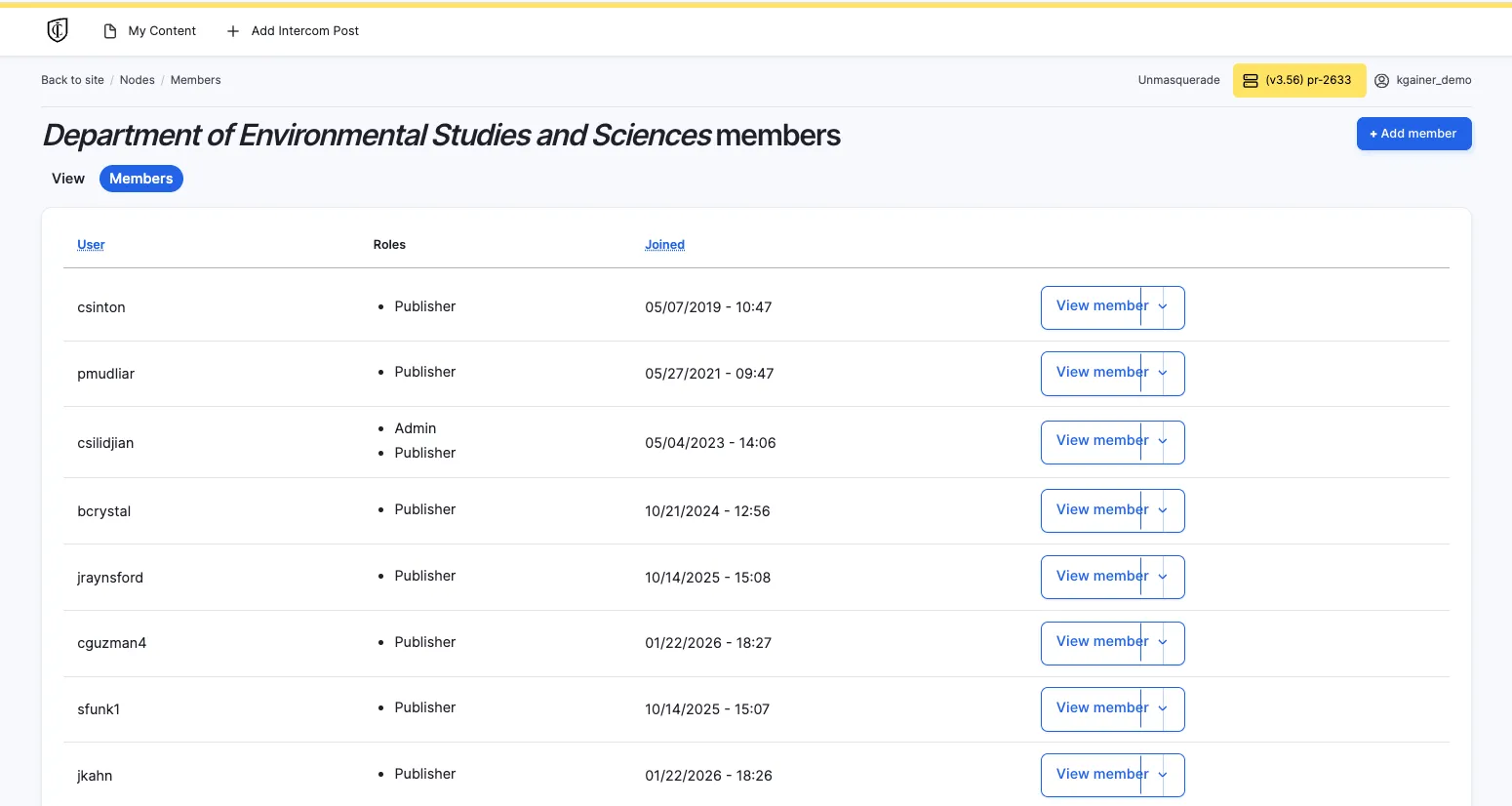Image resolution: width=1512 pixels, height=806 pixels.
Task: Expand dropdown arrow for pmudliar row
Action: (1163, 373)
